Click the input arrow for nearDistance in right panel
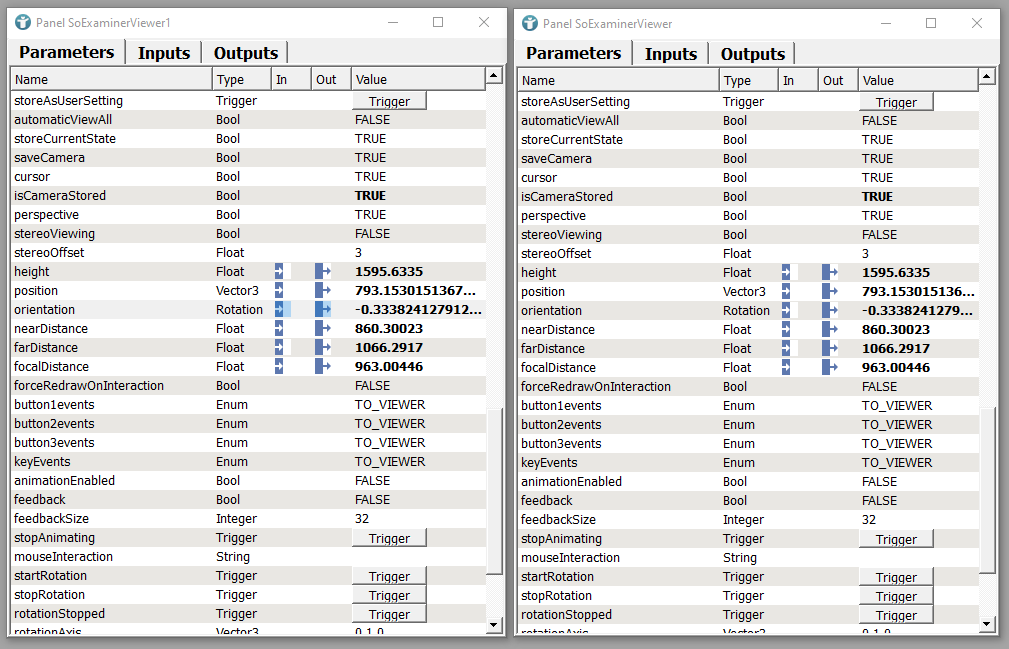This screenshot has height=649, width=1009. tap(787, 329)
